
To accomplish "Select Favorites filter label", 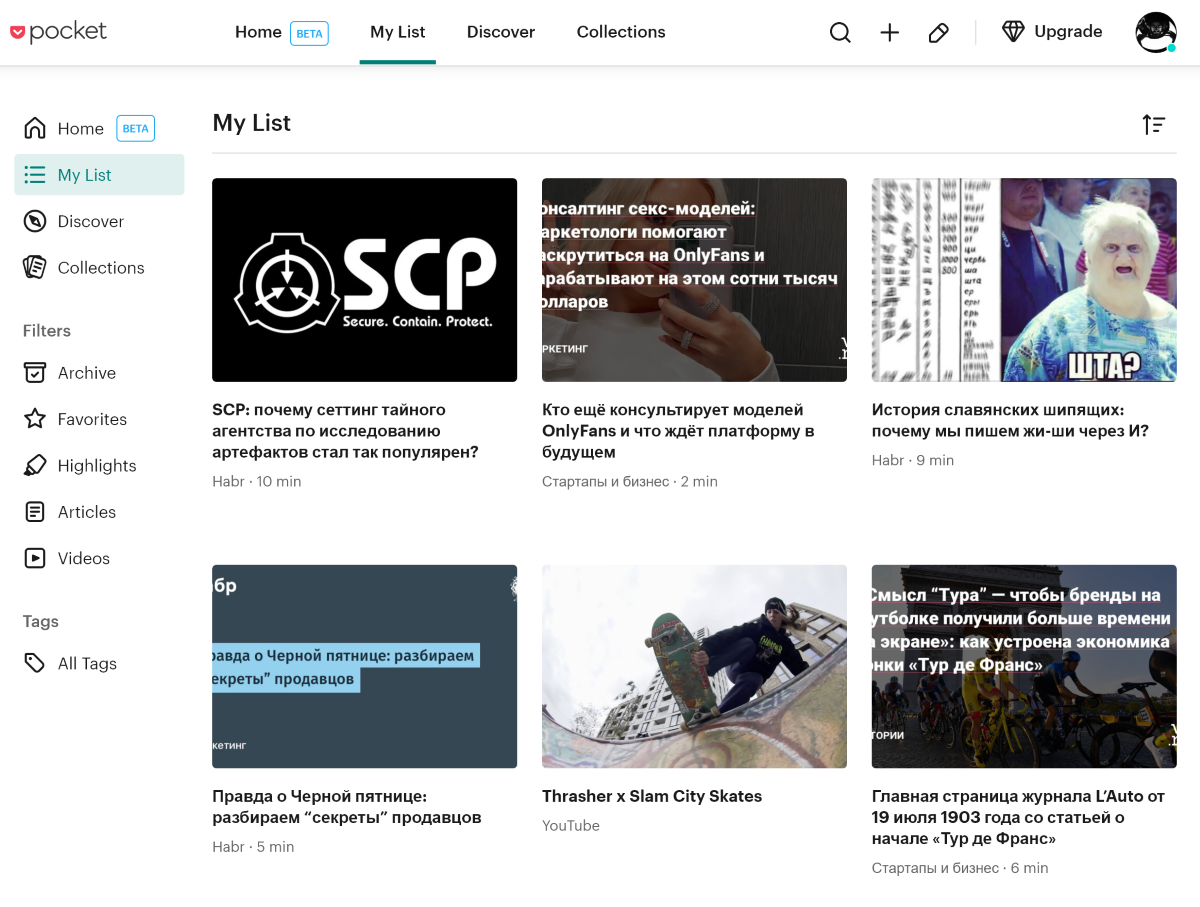I will [x=92, y=419].
